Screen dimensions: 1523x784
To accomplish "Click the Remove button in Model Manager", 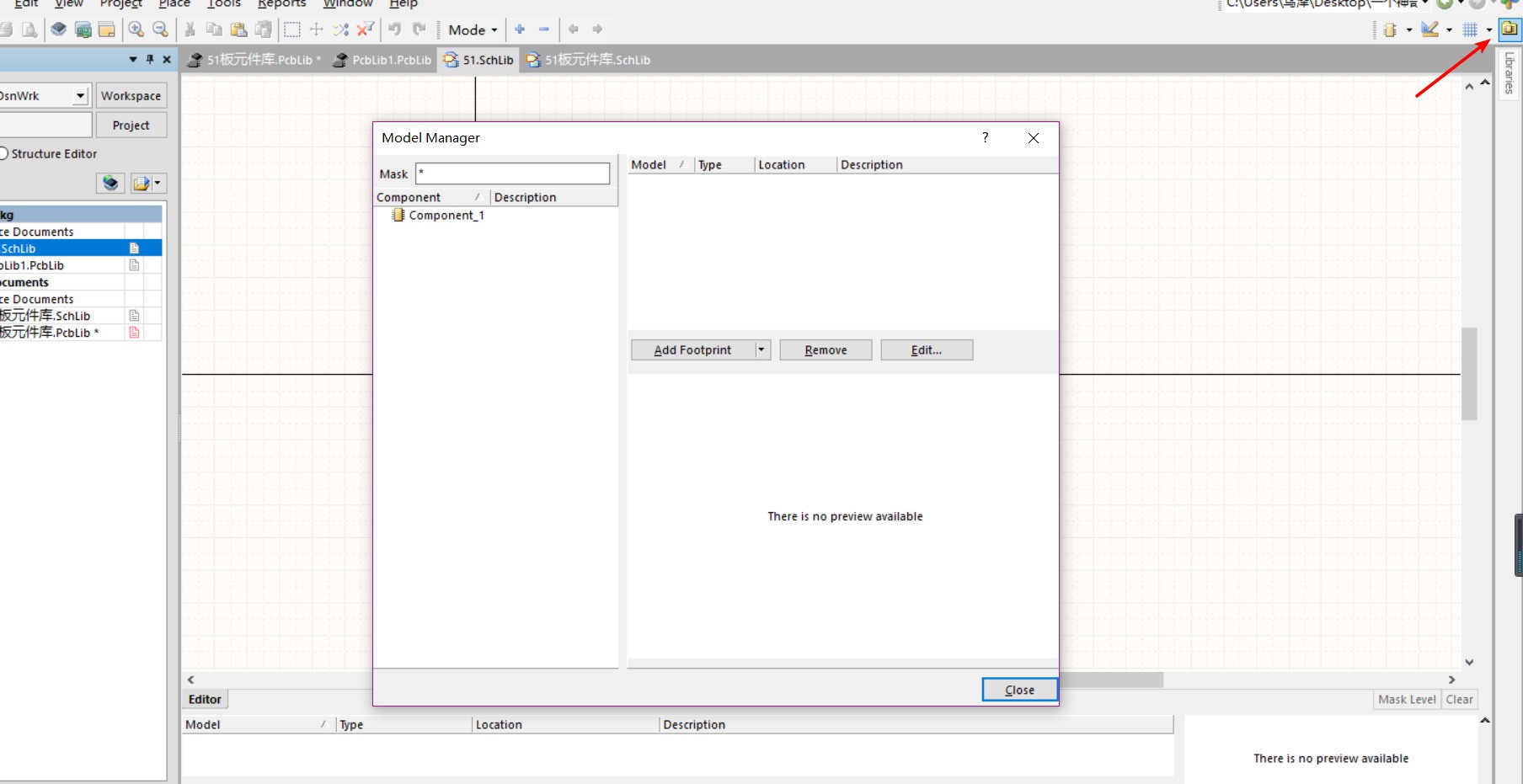I will (826, 349).
